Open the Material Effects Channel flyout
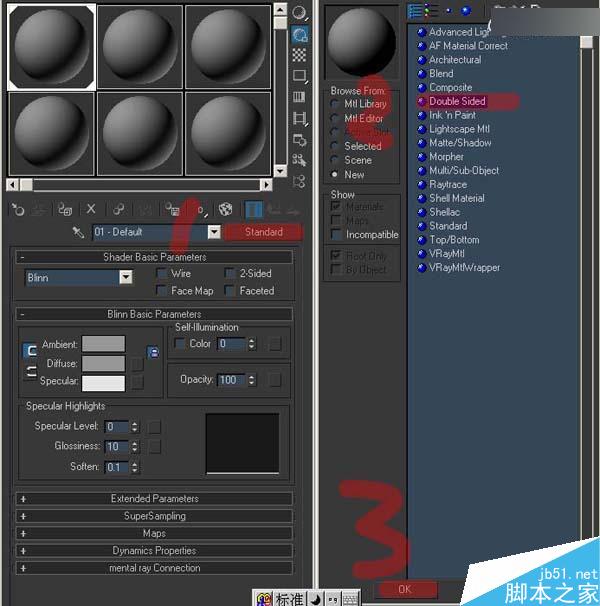 201,211
